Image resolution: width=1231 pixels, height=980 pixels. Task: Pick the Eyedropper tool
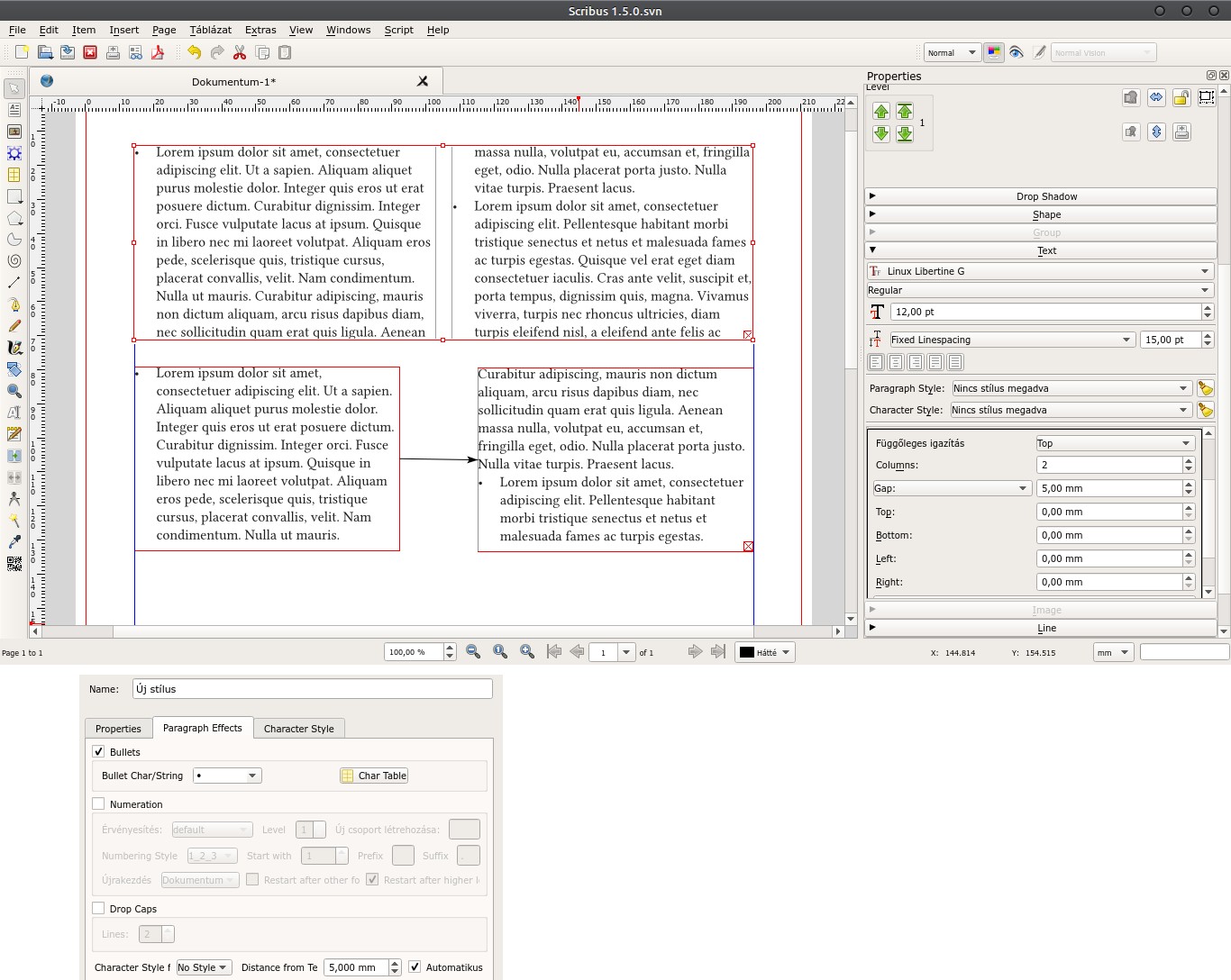14,541
